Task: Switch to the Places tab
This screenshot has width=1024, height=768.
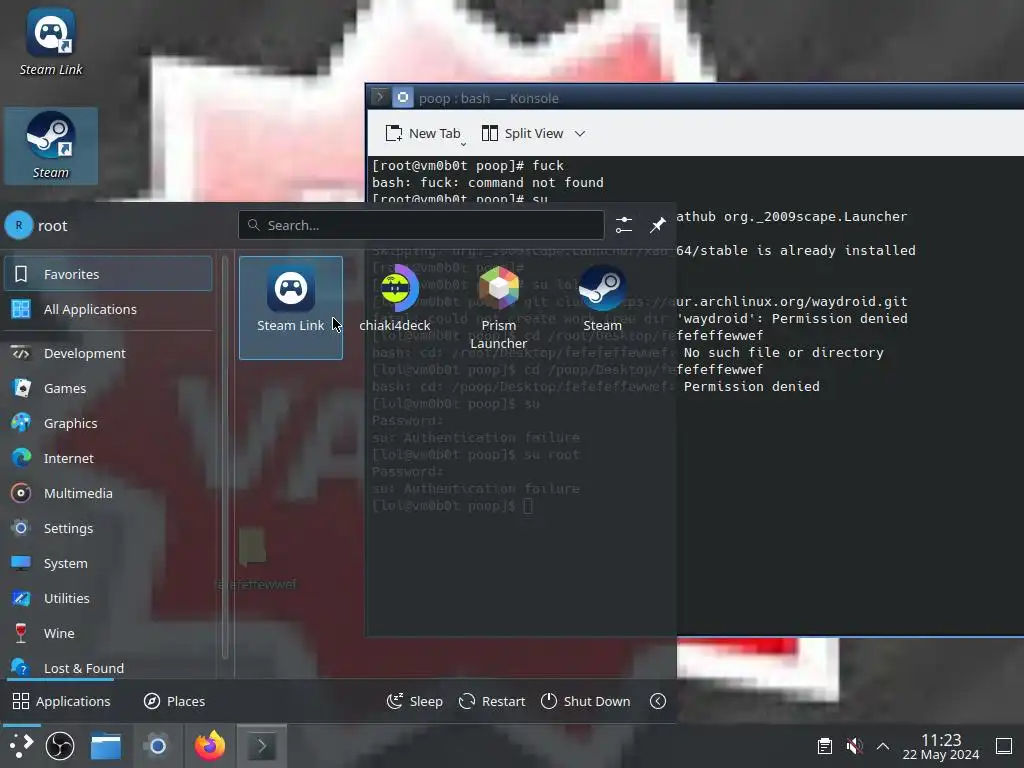Action: (x=174, y=701)
